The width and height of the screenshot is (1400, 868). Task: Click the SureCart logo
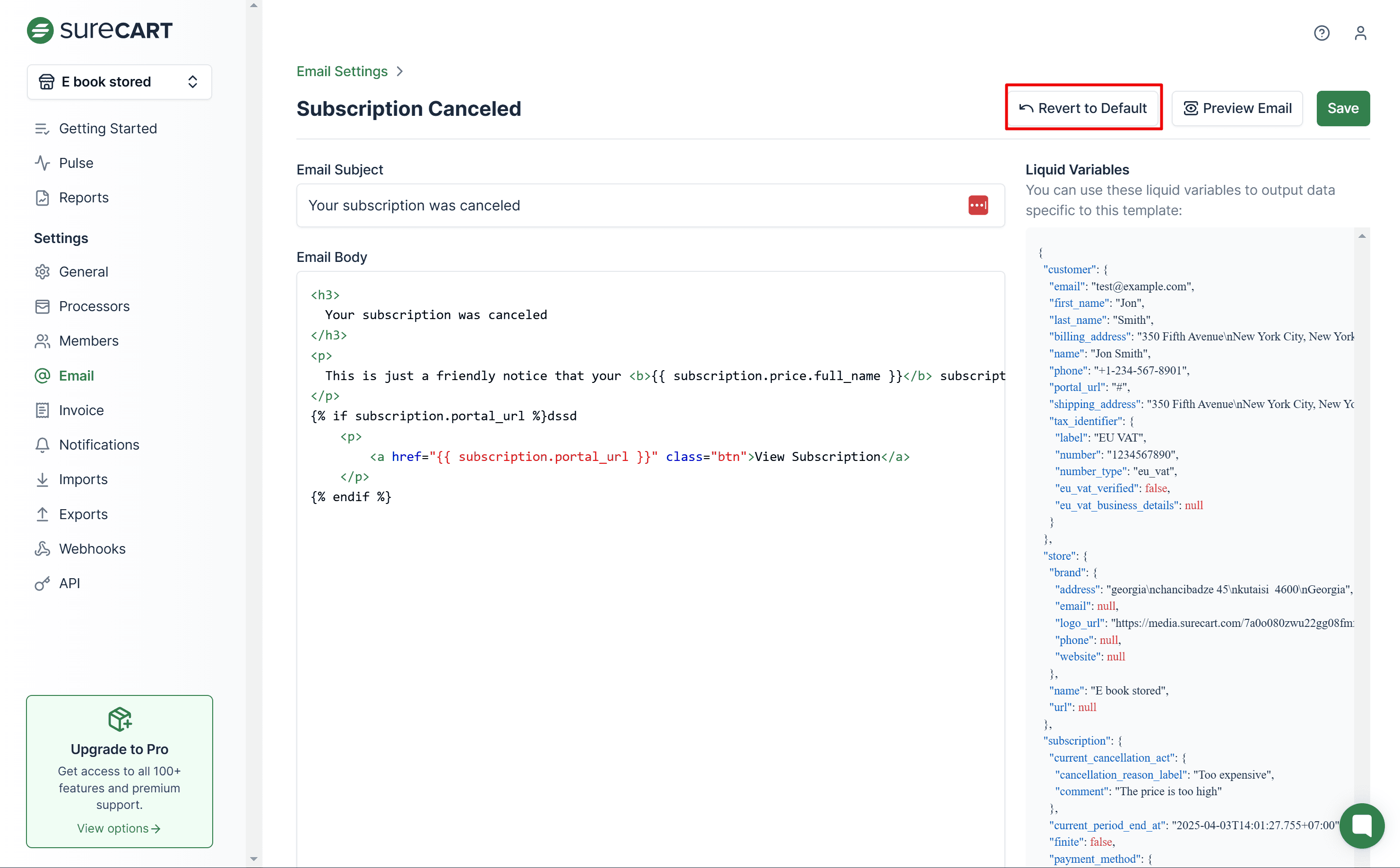tap(100, 30)
